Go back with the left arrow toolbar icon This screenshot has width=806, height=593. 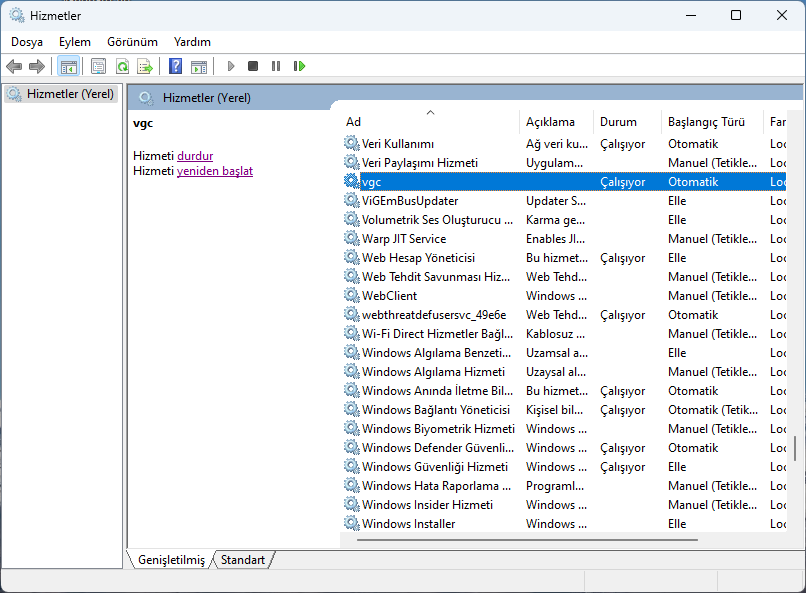point(14,66)
